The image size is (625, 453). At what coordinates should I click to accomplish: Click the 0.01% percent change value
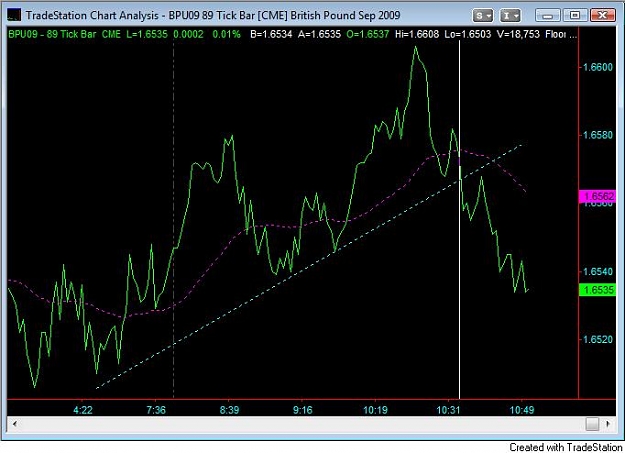point(226,34)
